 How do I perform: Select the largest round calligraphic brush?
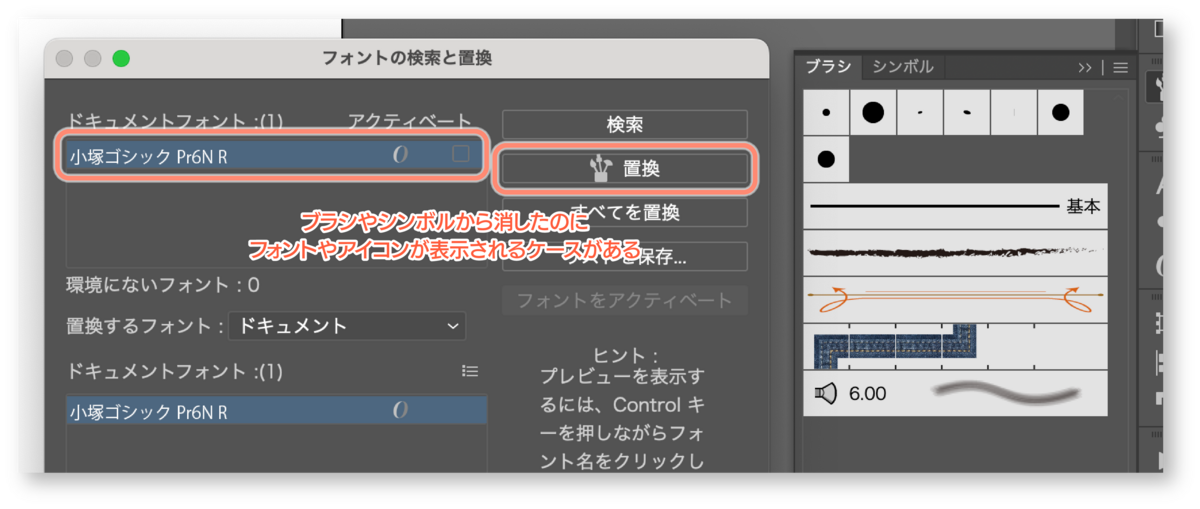point(873,112)
